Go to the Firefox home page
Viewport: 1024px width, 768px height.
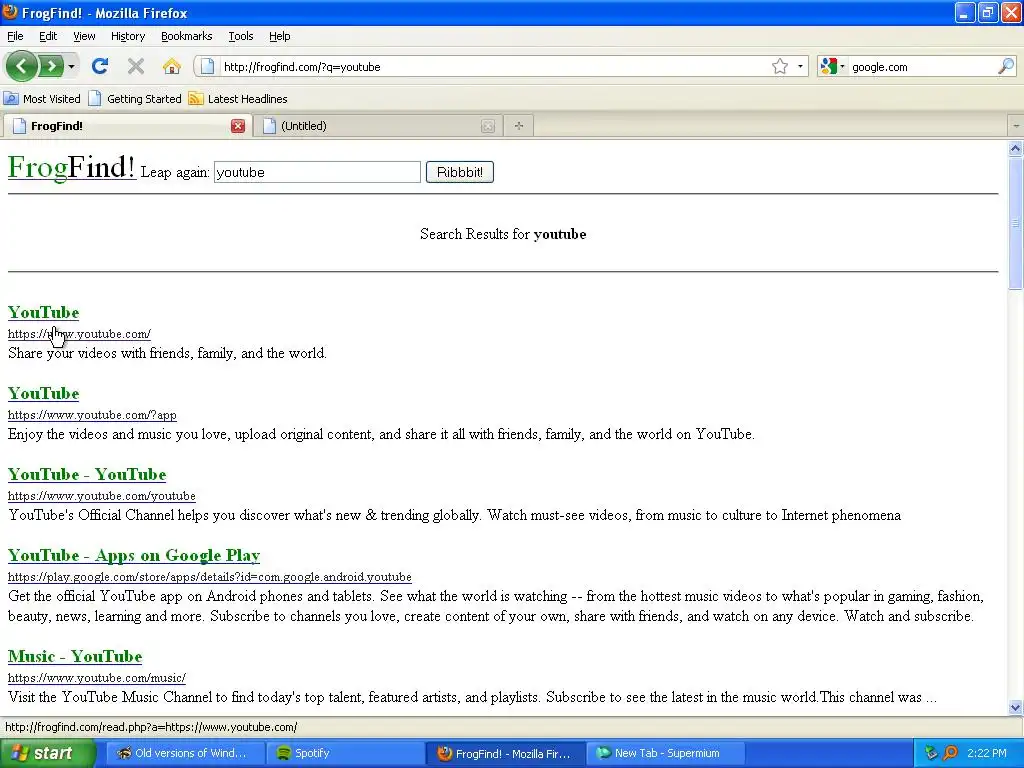pyautogui.click(x=171, y=66)
